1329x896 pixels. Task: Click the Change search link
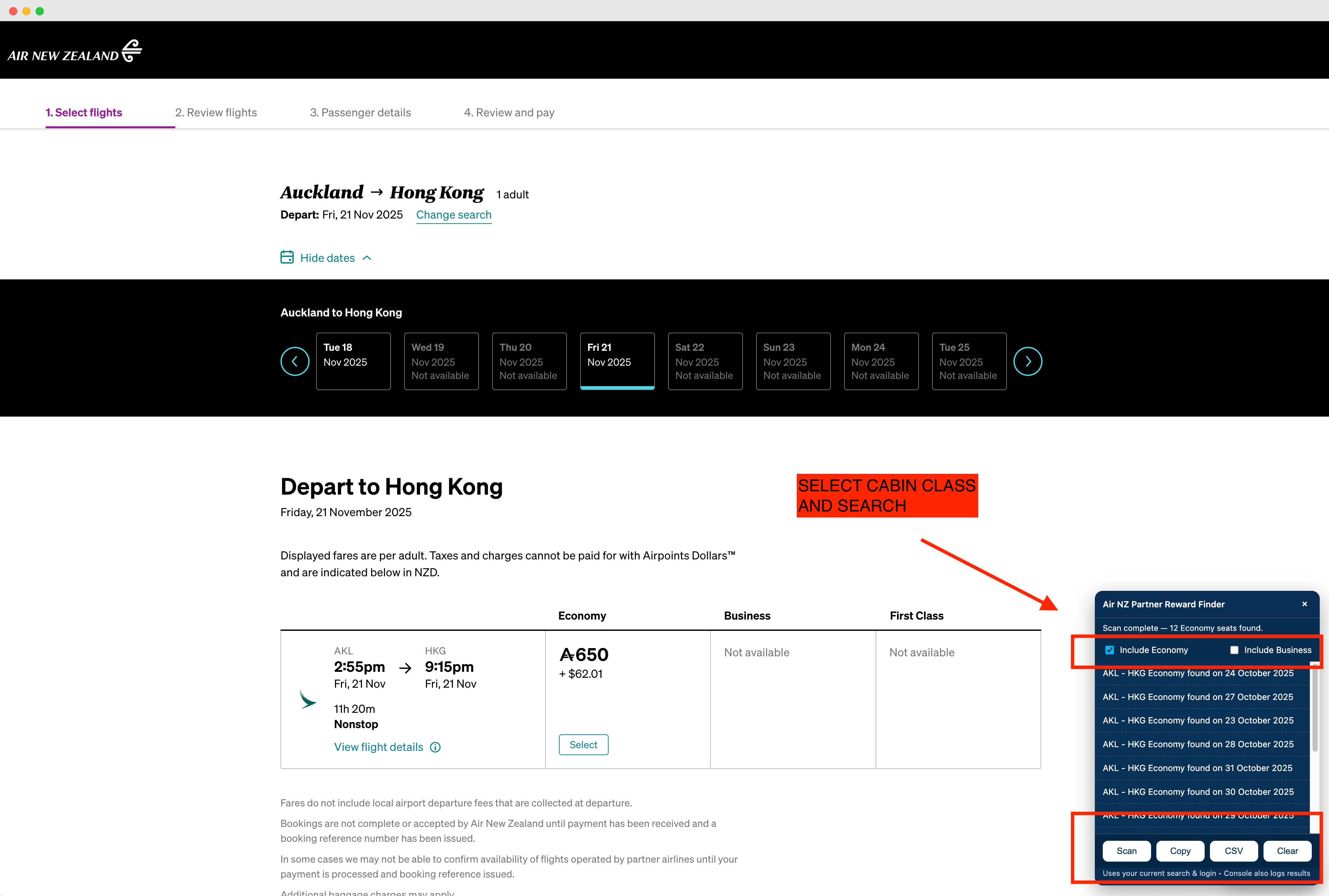pos(453,215)
